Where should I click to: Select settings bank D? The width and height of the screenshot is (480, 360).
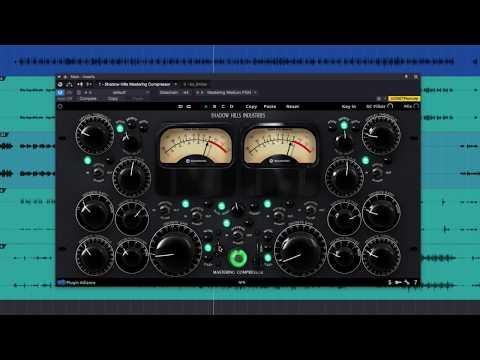click(232, 107)
